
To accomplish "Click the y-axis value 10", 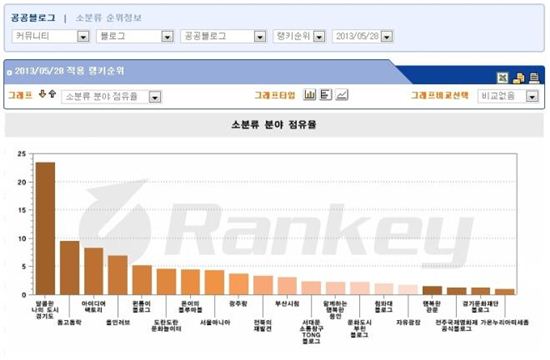I will pos(22,239).
